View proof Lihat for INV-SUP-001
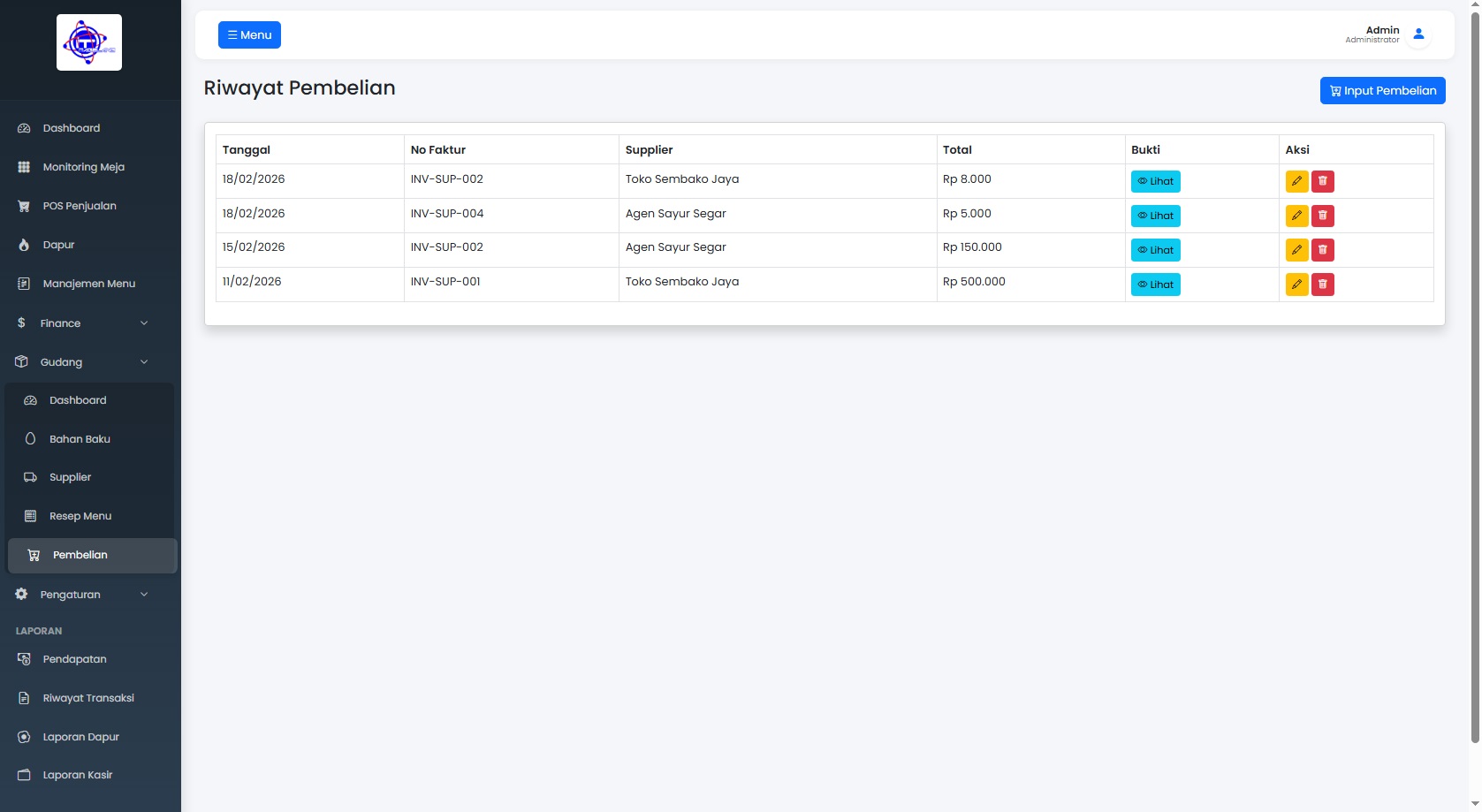The height and width of the screenshot is (812, 1482). pyautogui.click(x=1155, y=285)
